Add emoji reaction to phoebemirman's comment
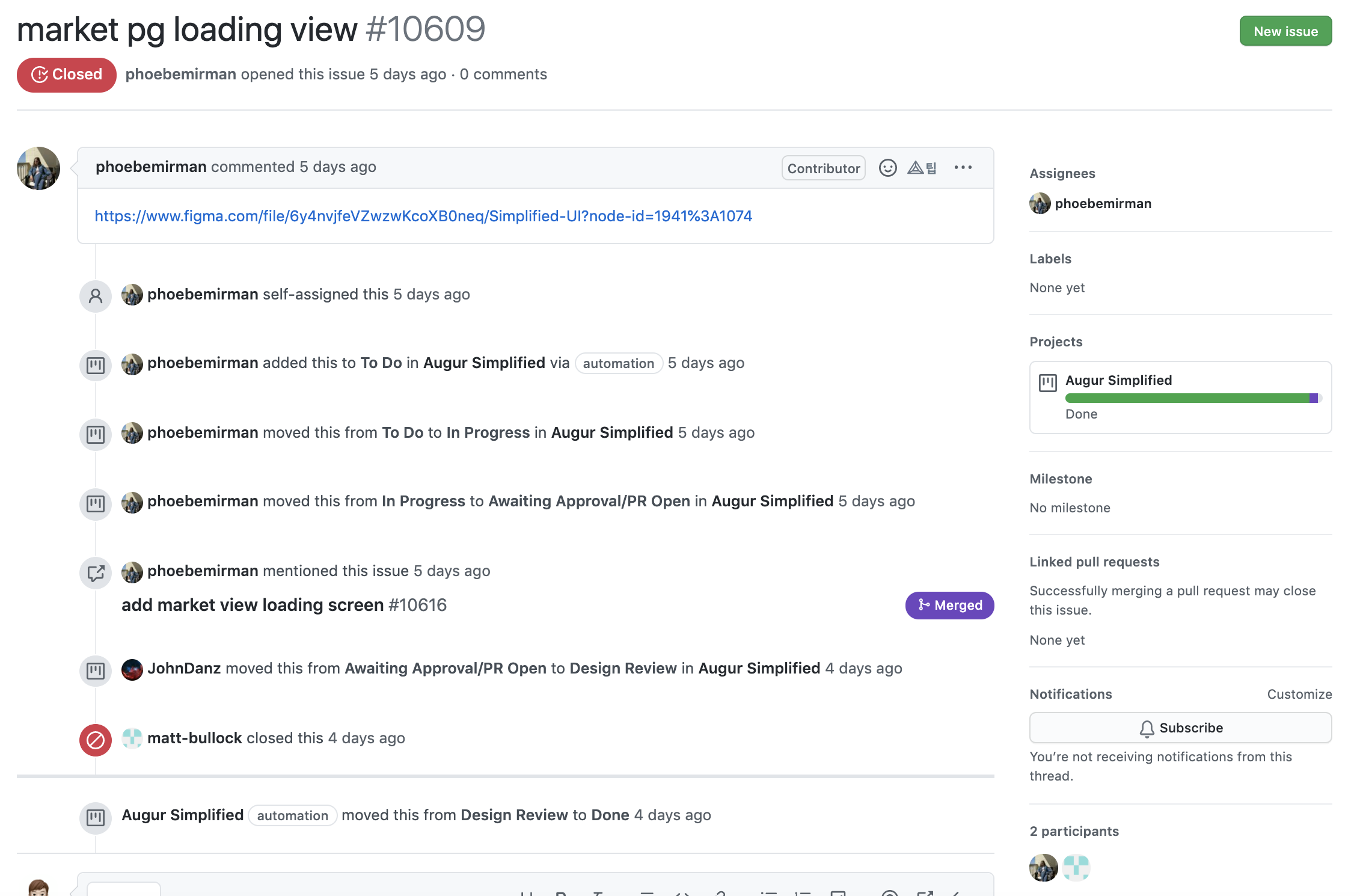The image size is (1360, 896). 887,168
